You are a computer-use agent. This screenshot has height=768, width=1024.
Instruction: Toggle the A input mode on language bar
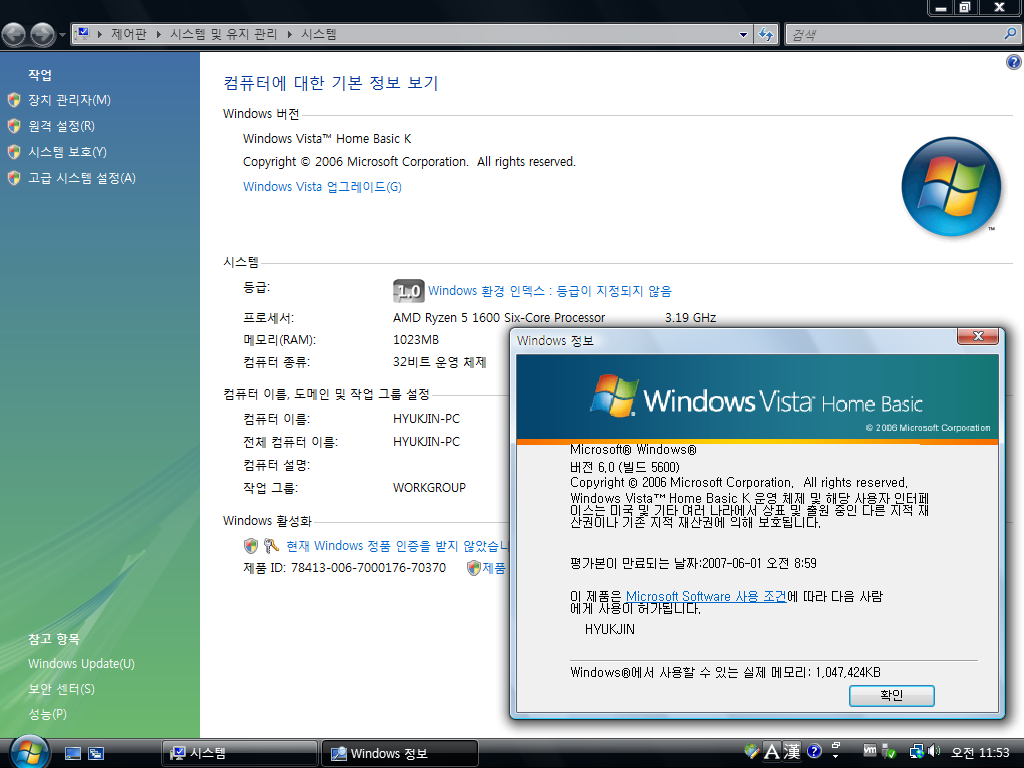[772, 752]
